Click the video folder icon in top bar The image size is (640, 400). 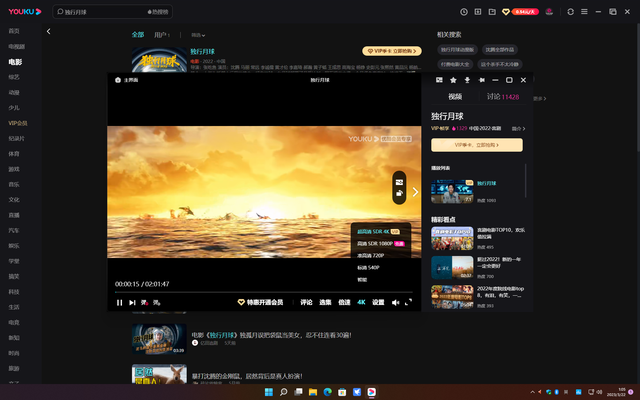pos(492,12)
